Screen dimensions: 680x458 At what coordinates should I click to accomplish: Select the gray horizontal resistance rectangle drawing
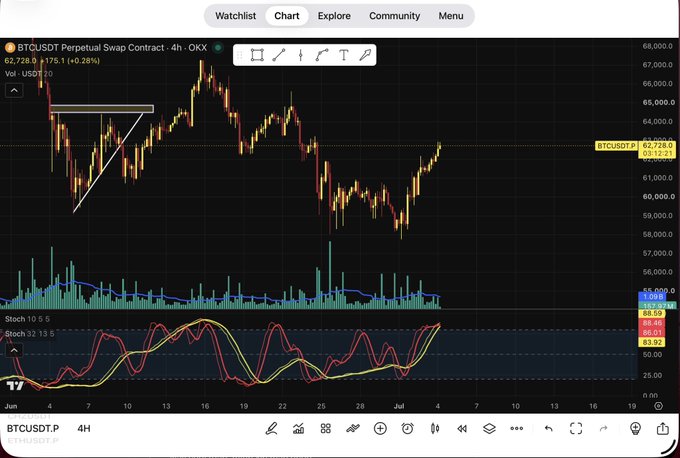click(x=102, y=109)
